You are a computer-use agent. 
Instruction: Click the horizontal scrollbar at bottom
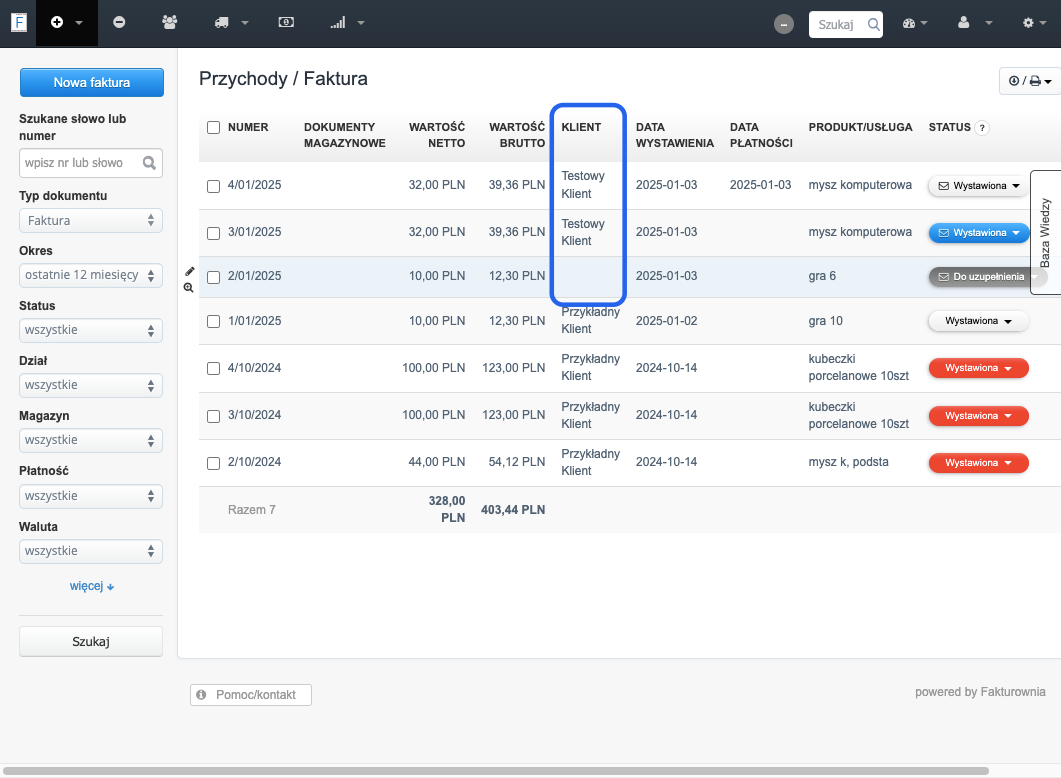click(x=495, y=771)
